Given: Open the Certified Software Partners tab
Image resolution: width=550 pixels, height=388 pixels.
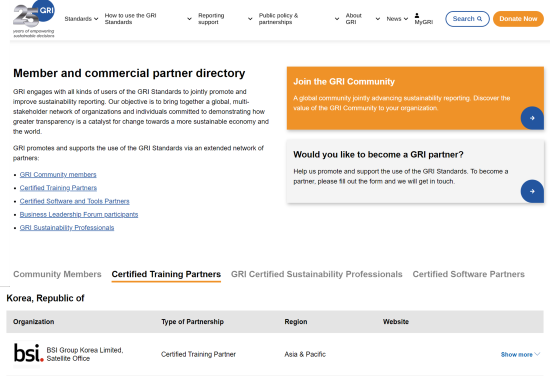Looking at the screenshot, I should pyautogui.click(x=468, y=274).
